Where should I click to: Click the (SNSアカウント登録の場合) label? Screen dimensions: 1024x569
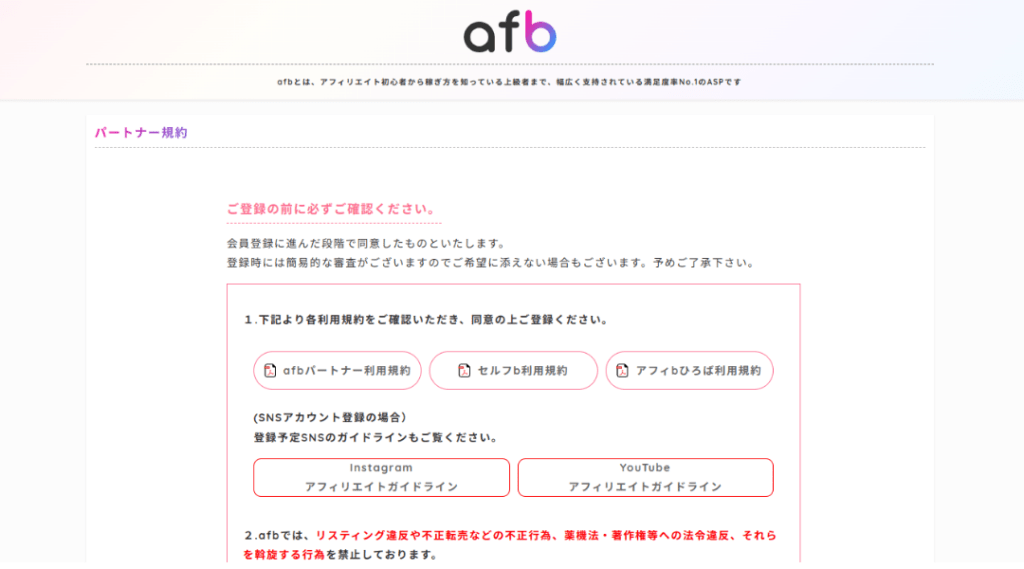(330, 417)
